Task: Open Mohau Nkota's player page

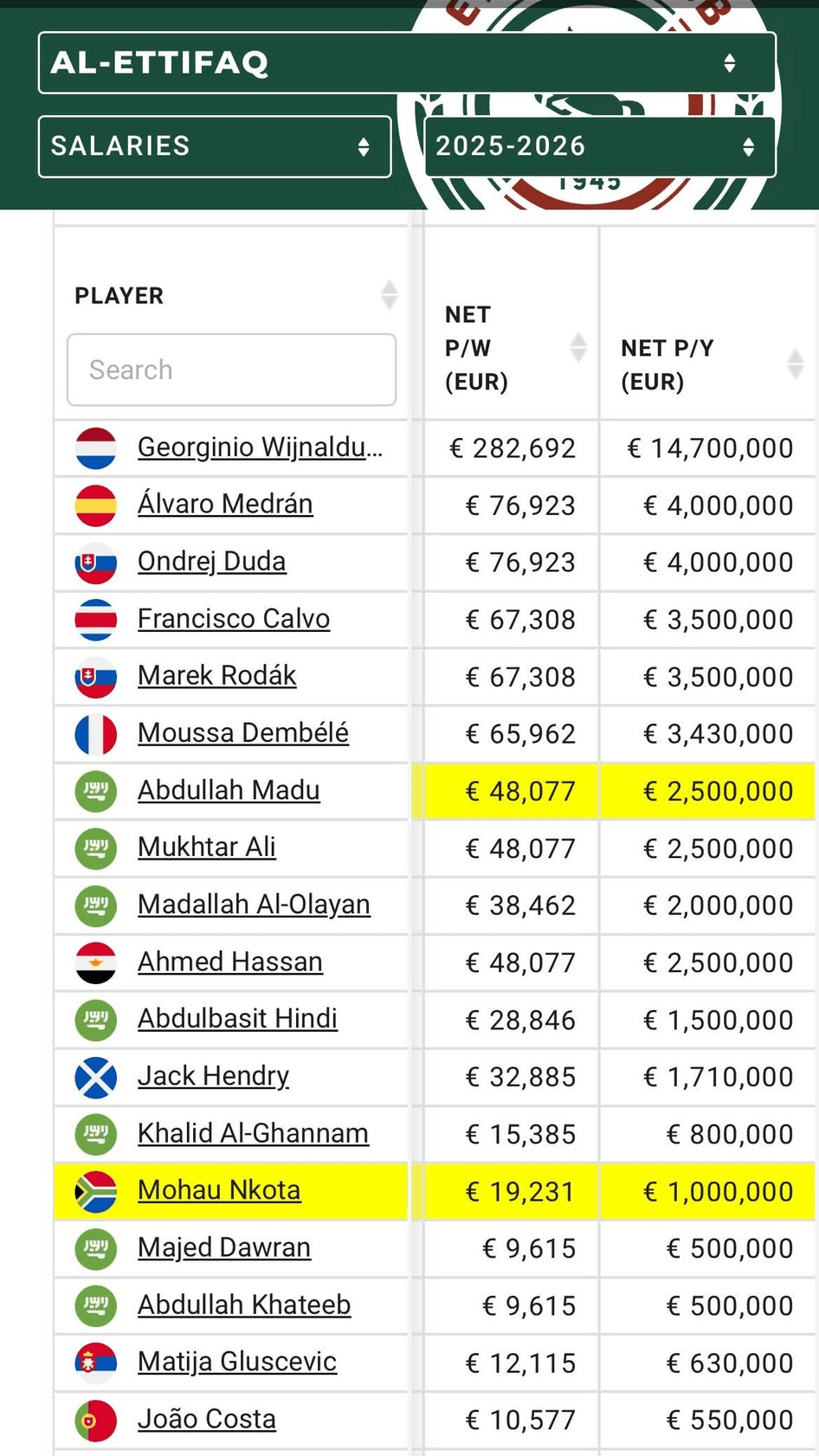Action: 219,1190
